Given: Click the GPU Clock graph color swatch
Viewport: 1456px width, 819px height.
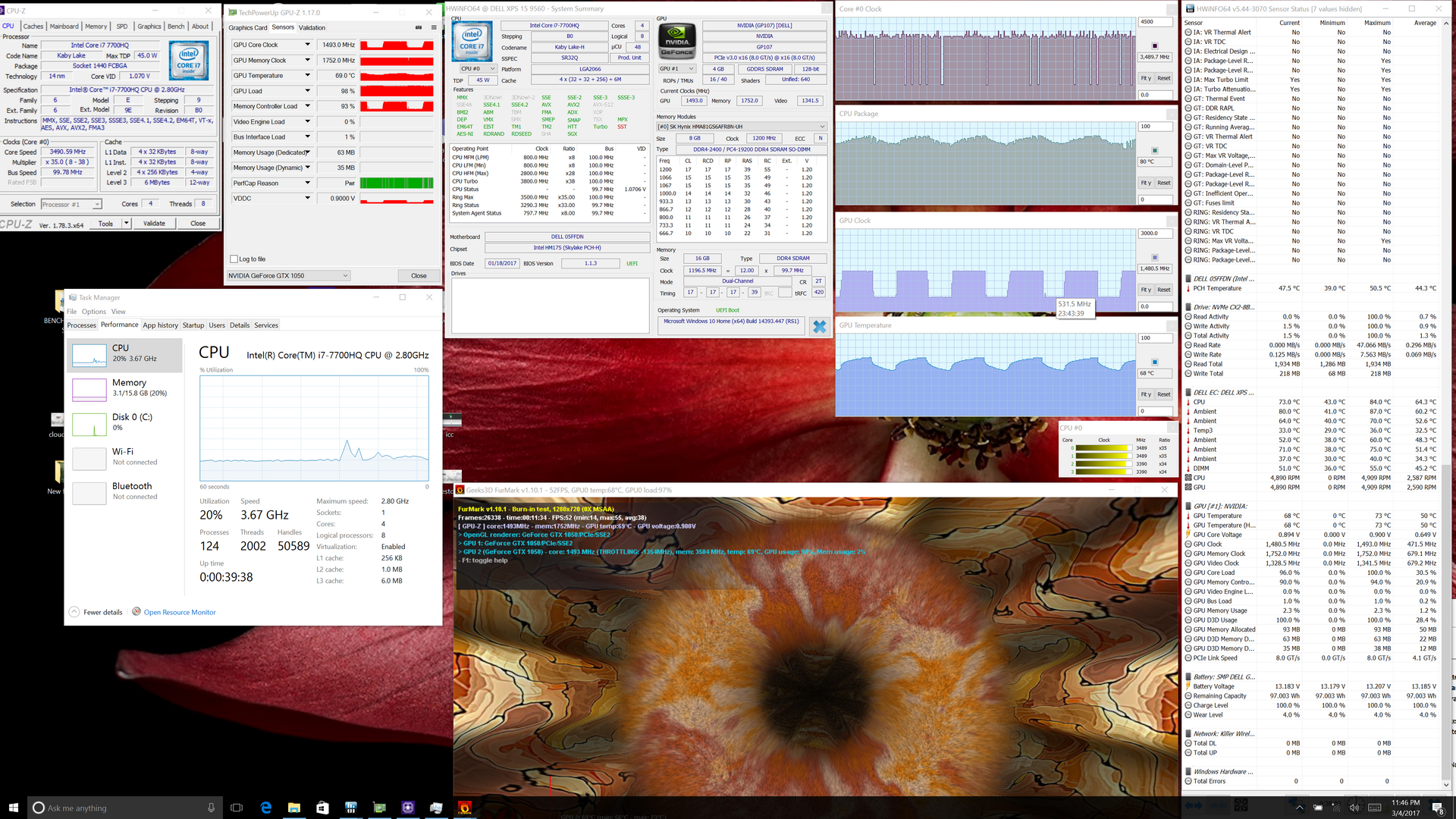Looking at the screenshot, I should [x=1155, y=257].
